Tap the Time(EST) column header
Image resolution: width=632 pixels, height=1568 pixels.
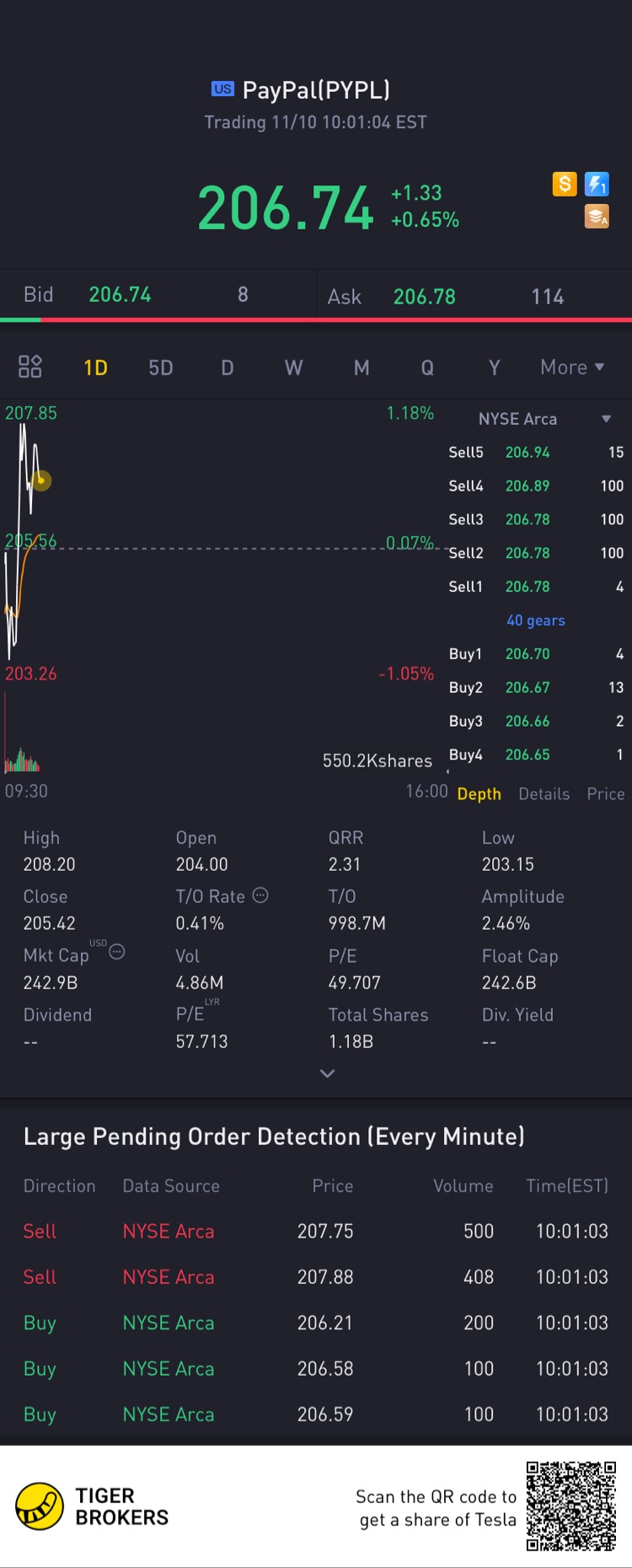pyautogui.click(x=567, y=1186)
